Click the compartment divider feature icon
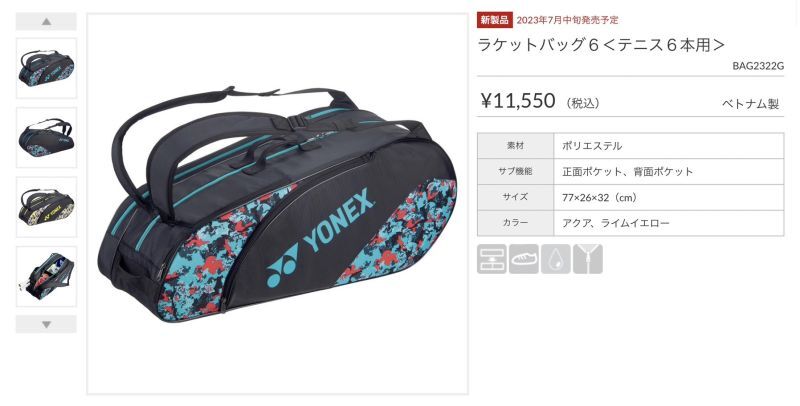Viewport: 800px width, 406px height. click(x=492, y=259)
